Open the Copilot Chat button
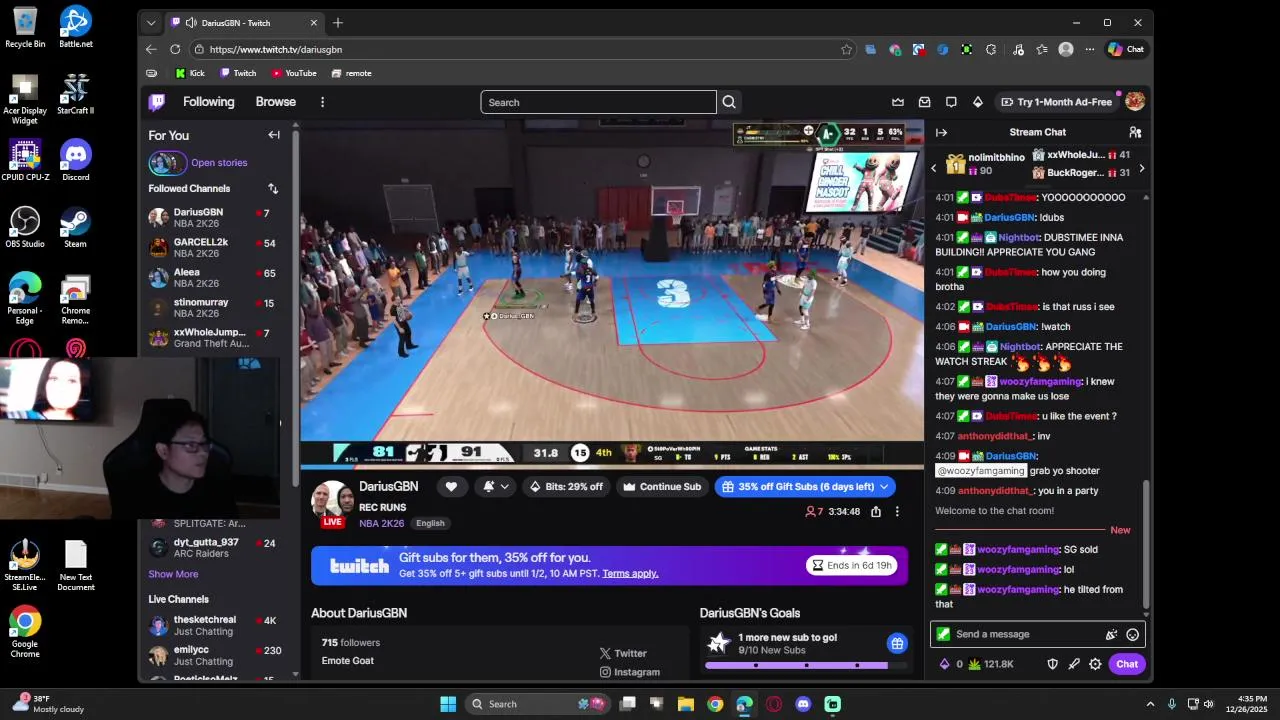 [x=1126, y=49]
